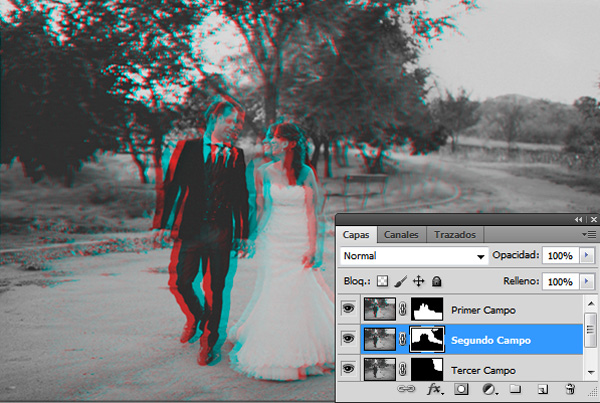
Task: Click layers list scroll up arrow
Action: click(x=591, y=304)
